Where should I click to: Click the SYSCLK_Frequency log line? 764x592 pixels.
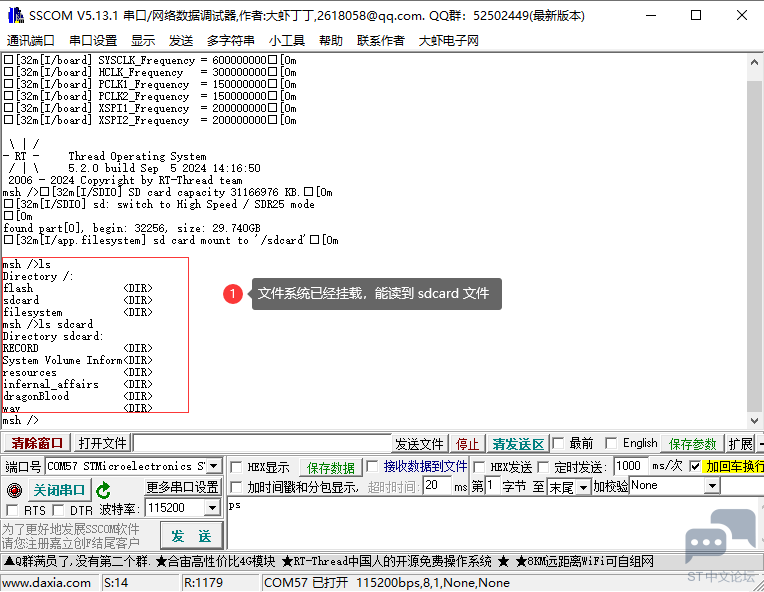tap(150, 60)
